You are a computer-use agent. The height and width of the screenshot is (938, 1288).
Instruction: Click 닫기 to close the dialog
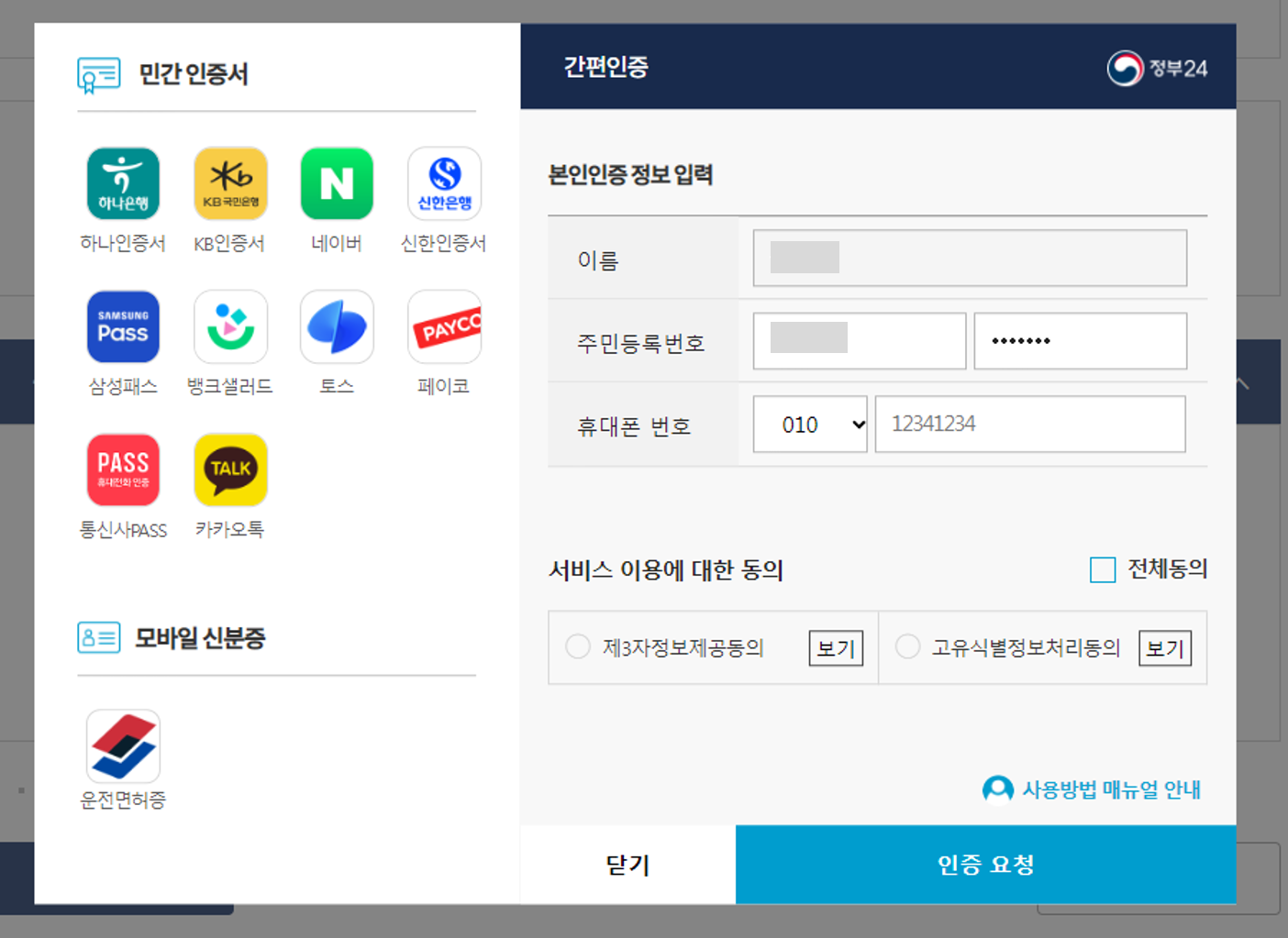click(x=627, y=865)
